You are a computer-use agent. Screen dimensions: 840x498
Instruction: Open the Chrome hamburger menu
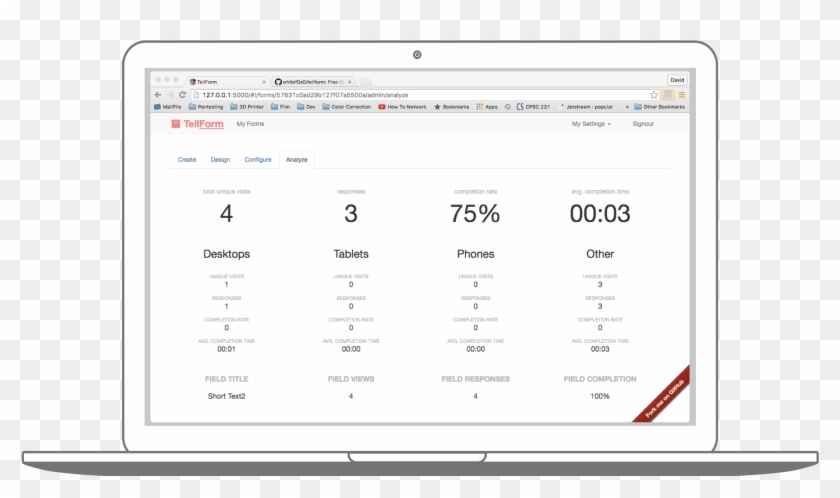[x=682, y=94]
